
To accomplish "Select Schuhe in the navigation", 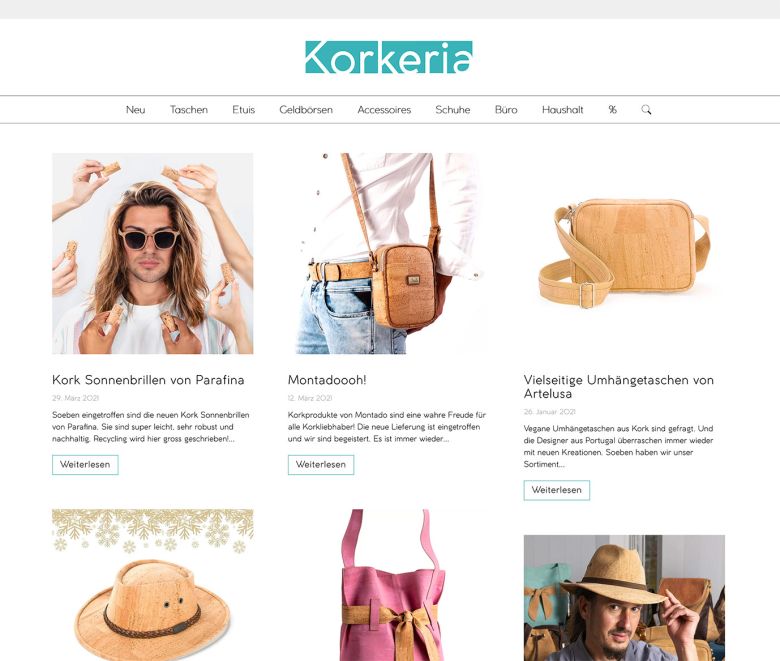I will tap(453, 109).
